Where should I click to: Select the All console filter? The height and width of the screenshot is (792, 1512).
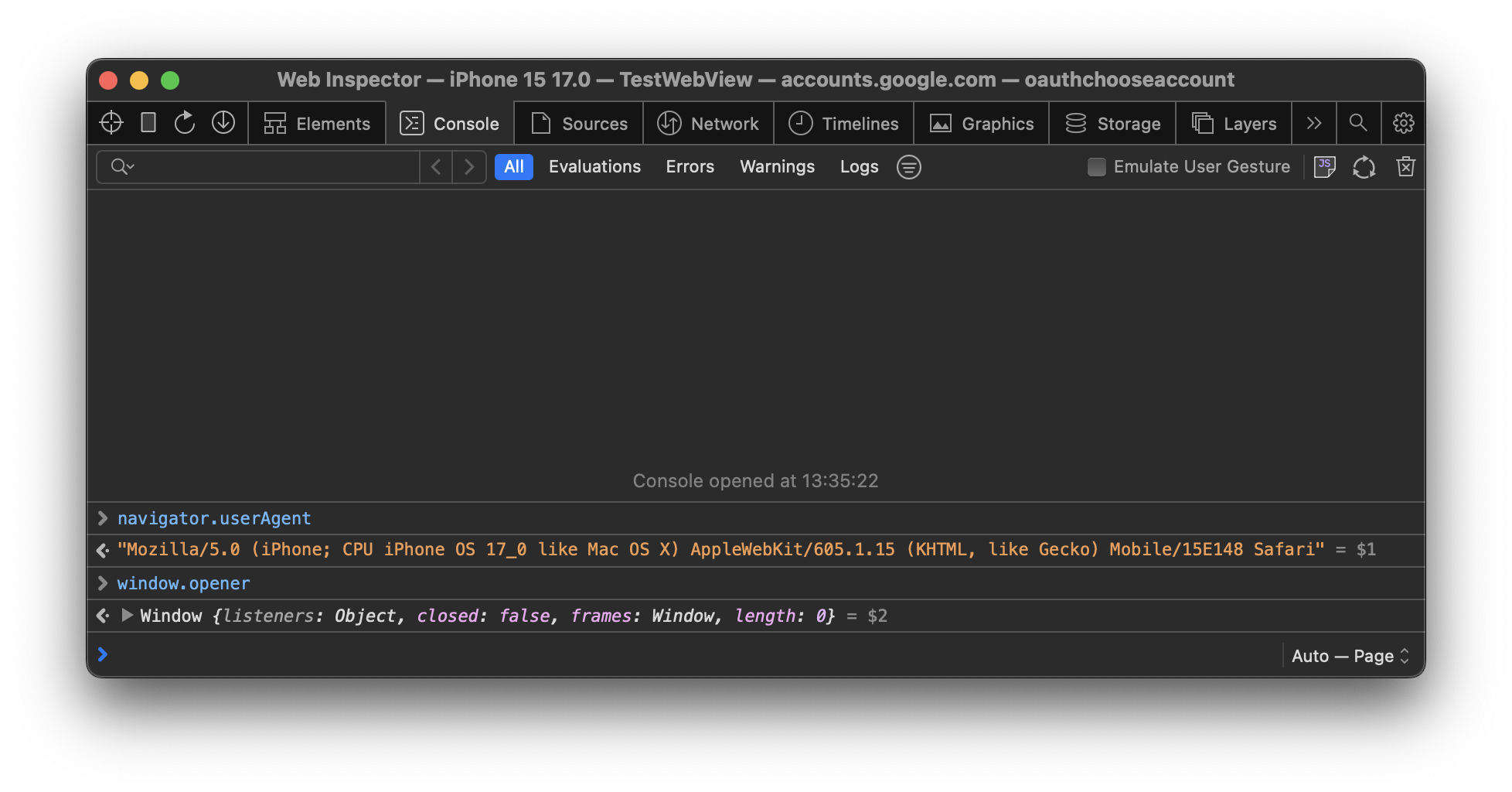[513, 167]
